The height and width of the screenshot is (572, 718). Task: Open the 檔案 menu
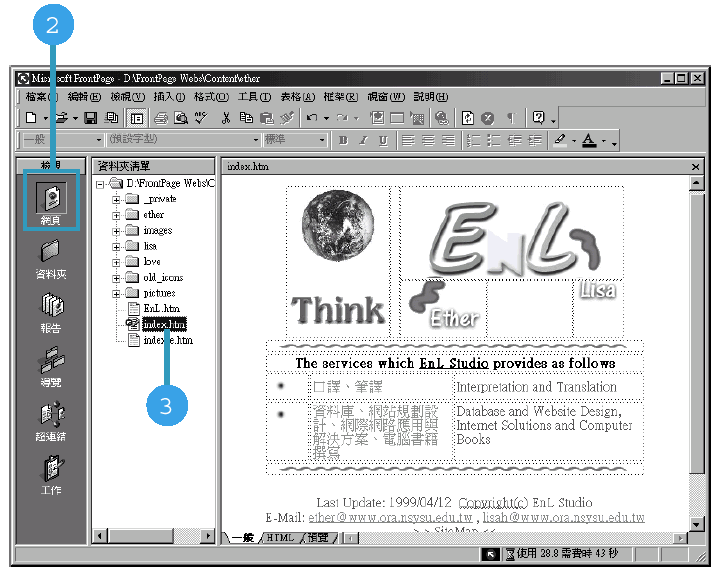(41, 97)
